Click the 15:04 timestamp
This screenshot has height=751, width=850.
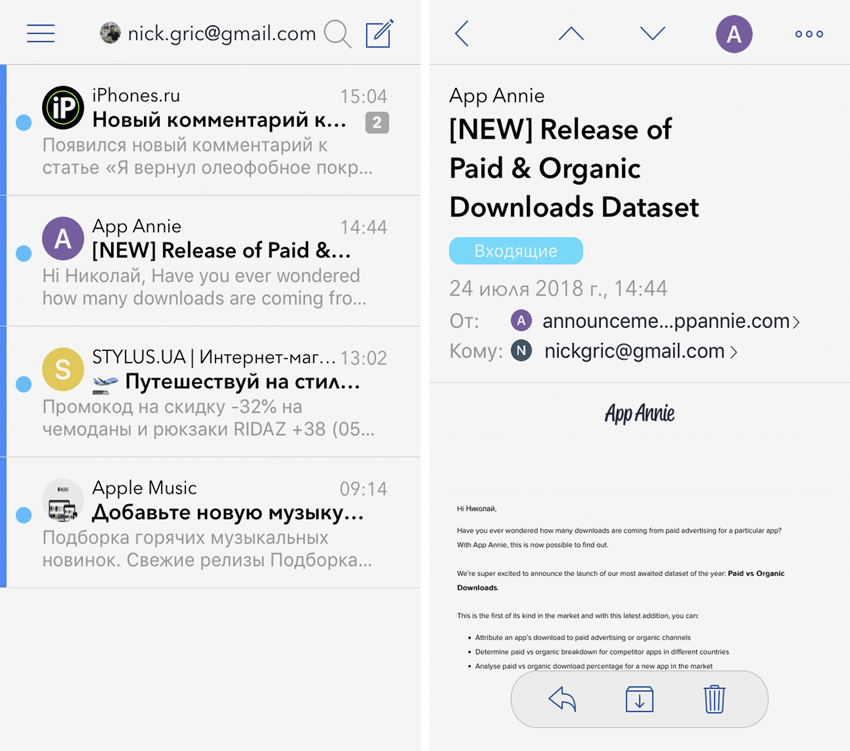point(363,97)
